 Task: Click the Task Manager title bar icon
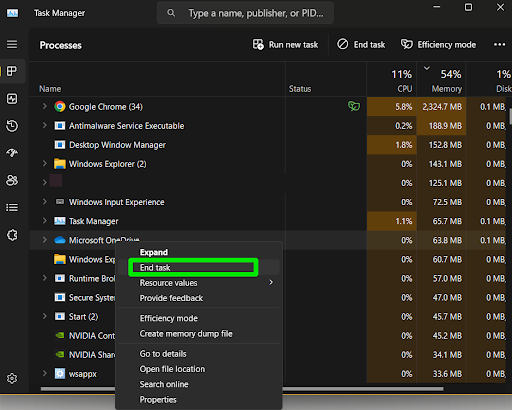point(13,13)
